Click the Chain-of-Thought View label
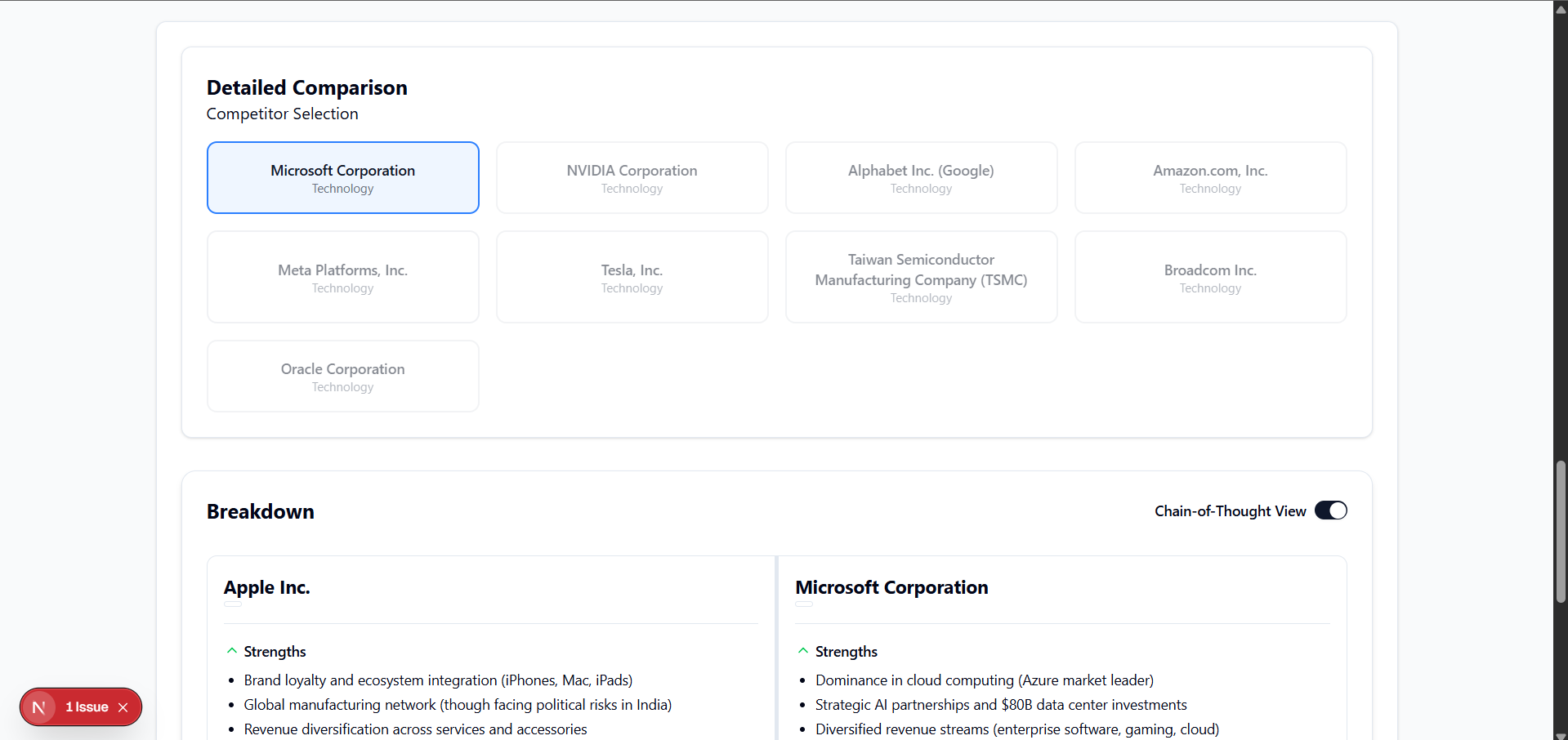Screen dimensions: 1568x740 tap(1230, 510)
